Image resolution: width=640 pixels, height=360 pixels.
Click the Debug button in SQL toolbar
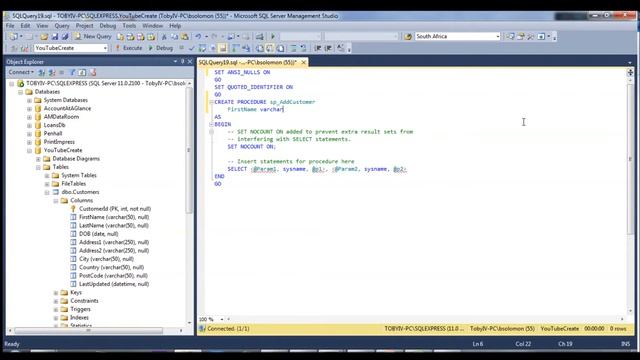click(x=160, y=48)
